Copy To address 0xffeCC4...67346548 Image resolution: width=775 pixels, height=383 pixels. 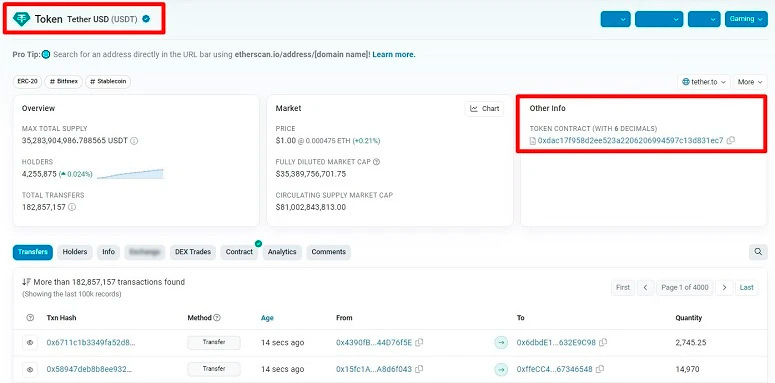pyautogui.click(x=600, y=369)
